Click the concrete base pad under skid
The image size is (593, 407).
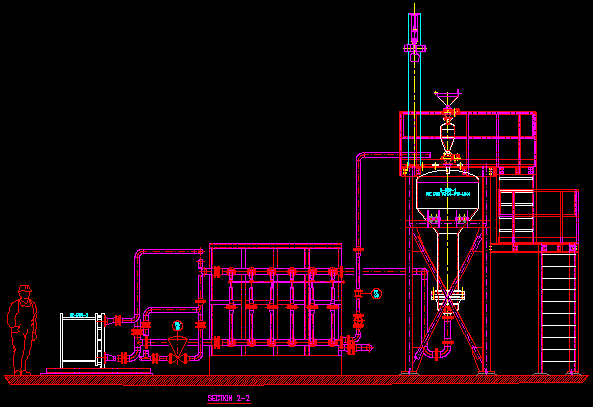[96, 371]
